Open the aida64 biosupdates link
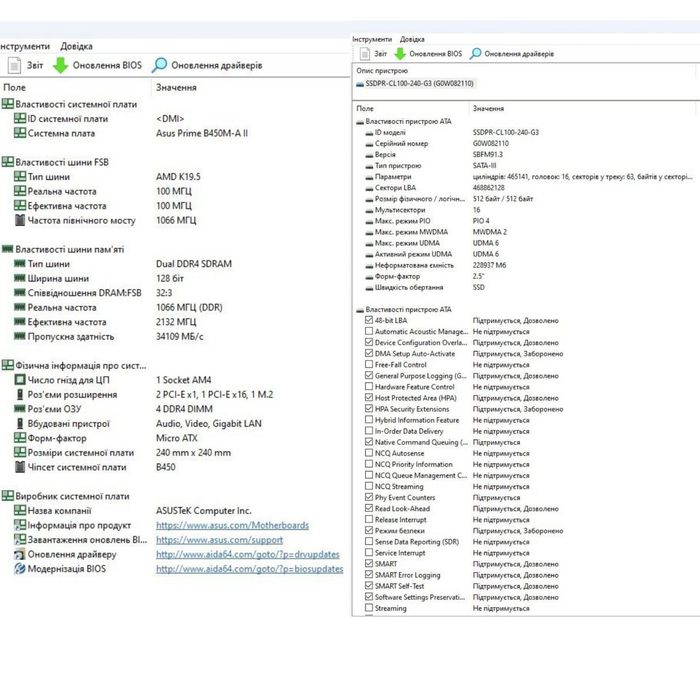 (x=250, y=569)
